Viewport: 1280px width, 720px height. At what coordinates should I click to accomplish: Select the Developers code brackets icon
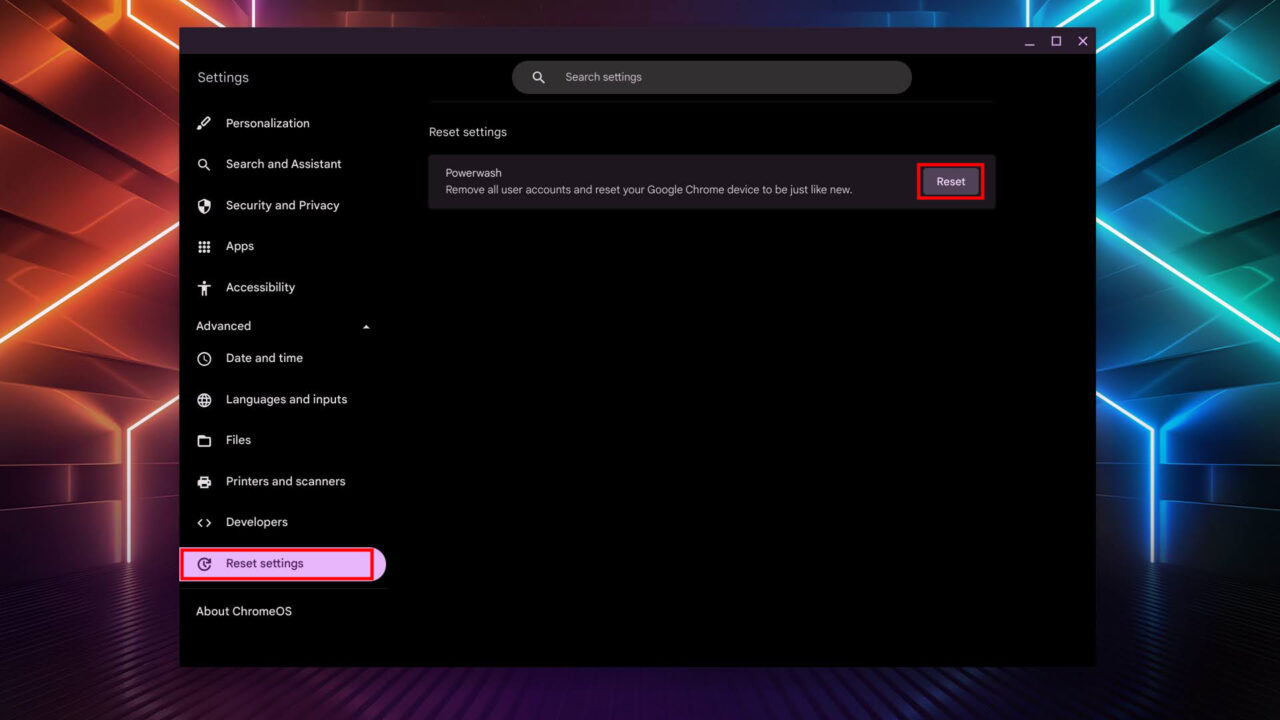click(x=203, y=522)
